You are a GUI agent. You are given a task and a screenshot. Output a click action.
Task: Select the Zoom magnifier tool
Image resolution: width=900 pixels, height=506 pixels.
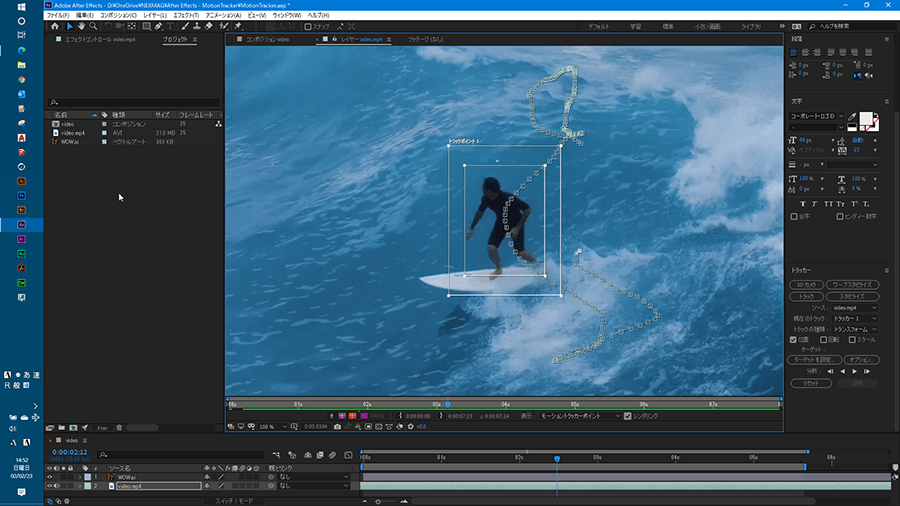[x=92, y=26]
